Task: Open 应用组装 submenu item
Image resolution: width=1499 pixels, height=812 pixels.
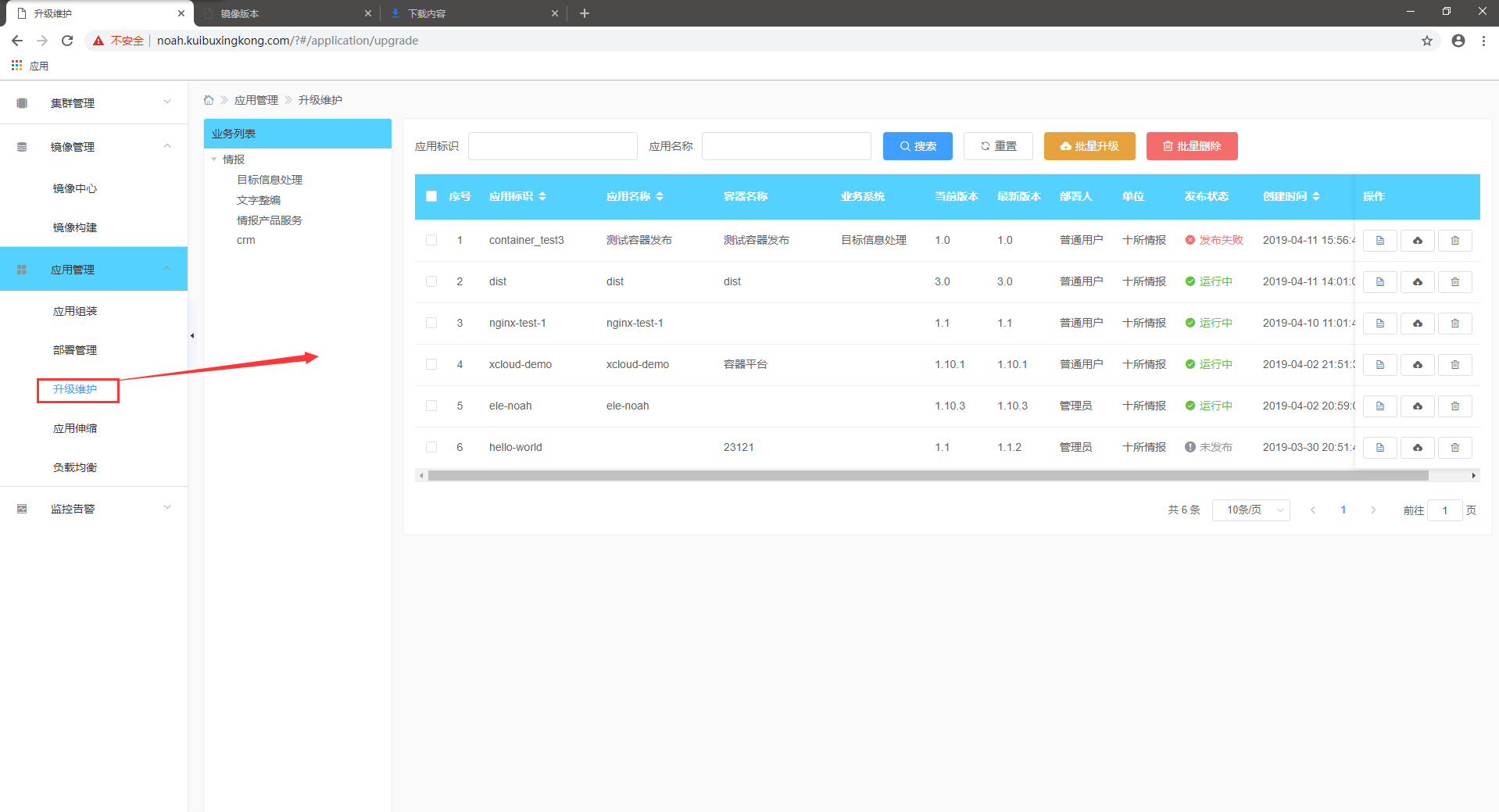Action: pos(75,311)
